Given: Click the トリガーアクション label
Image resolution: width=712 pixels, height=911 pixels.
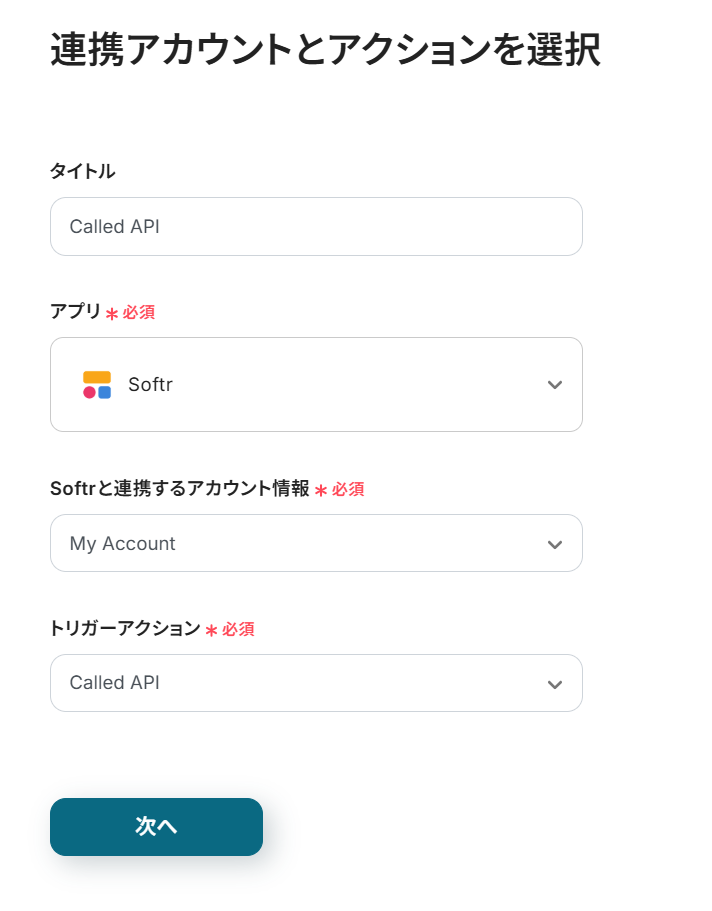Looking at the screenshot, I should coord(125,629).
